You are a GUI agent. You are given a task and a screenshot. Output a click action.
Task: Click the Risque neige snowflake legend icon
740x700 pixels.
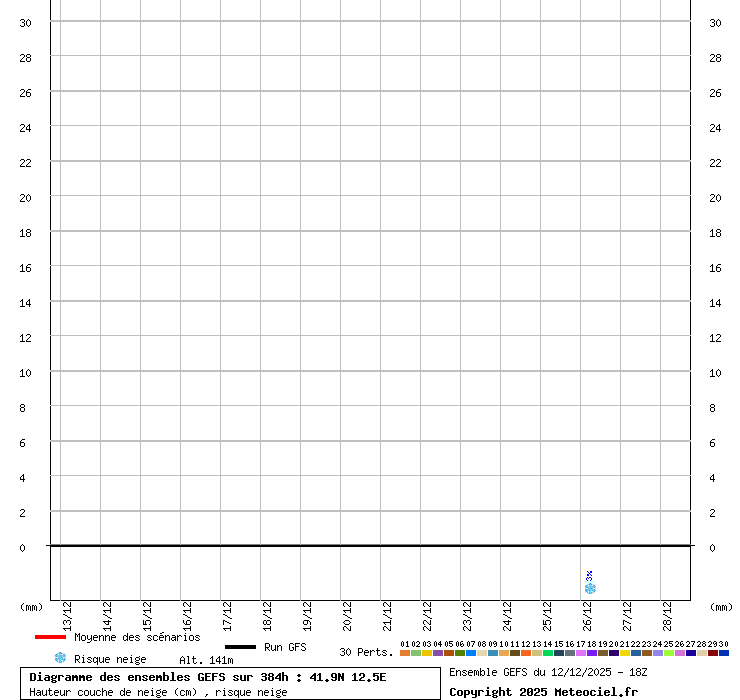click(60, 658)
